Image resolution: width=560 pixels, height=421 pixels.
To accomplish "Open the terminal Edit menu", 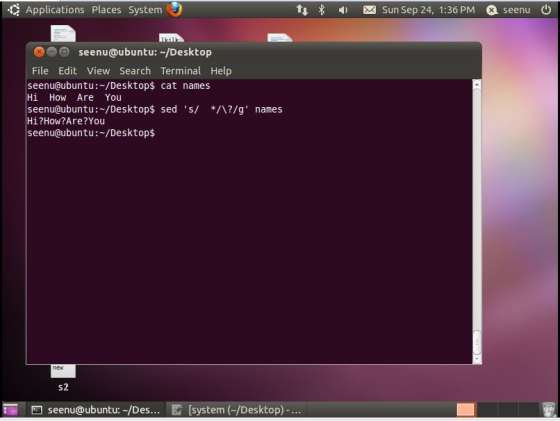I will (x=68, y=71).
